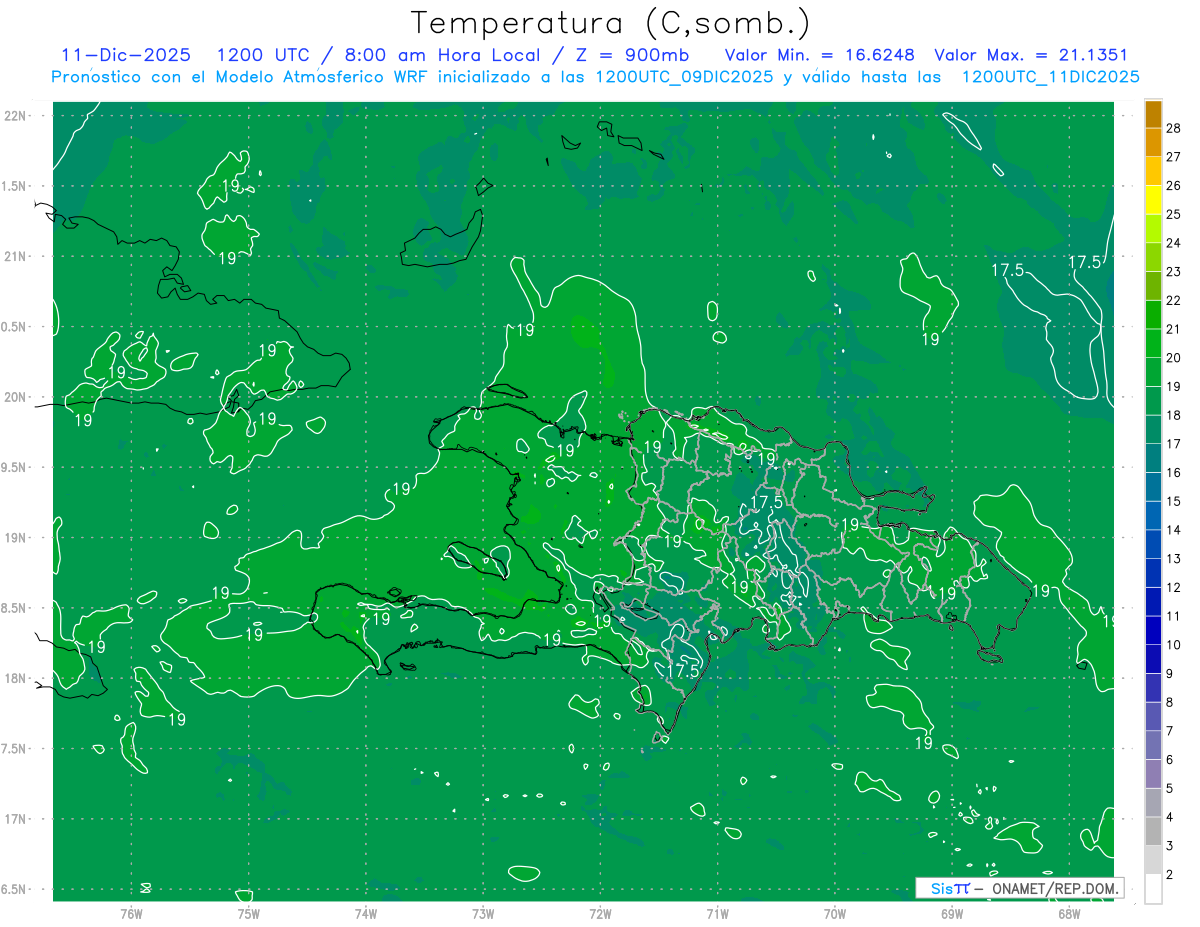Screen dimensions: 1200x927
Task: Select the 'Valor Max. = 21.1351' value
Action: tap(1031, 55)
